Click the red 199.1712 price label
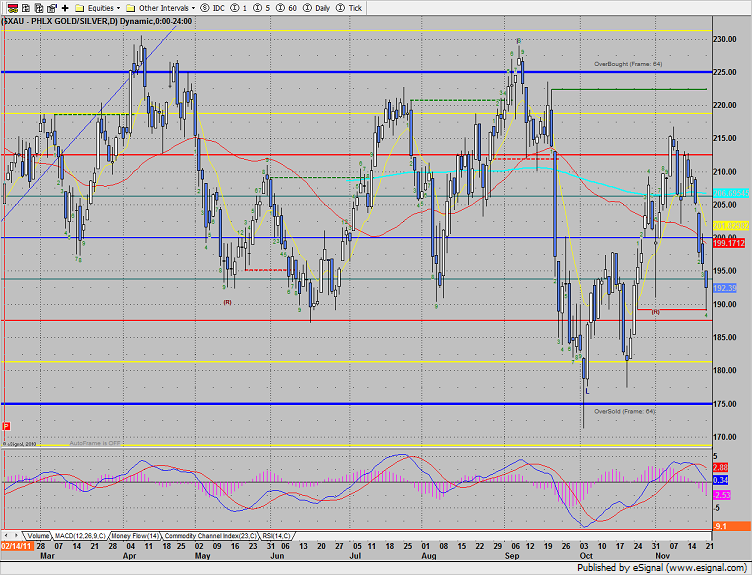752x575 pixels. (x=728, y=243)
